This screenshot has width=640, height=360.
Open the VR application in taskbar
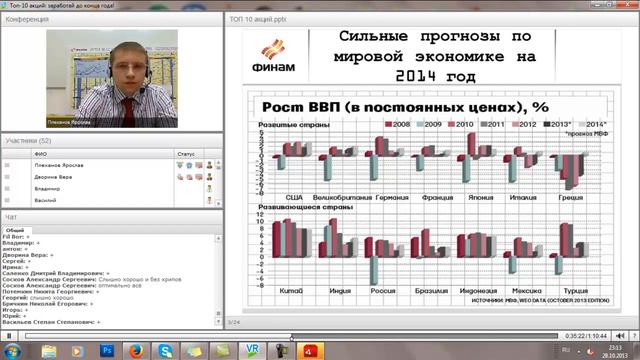click(x=252, y=351)
